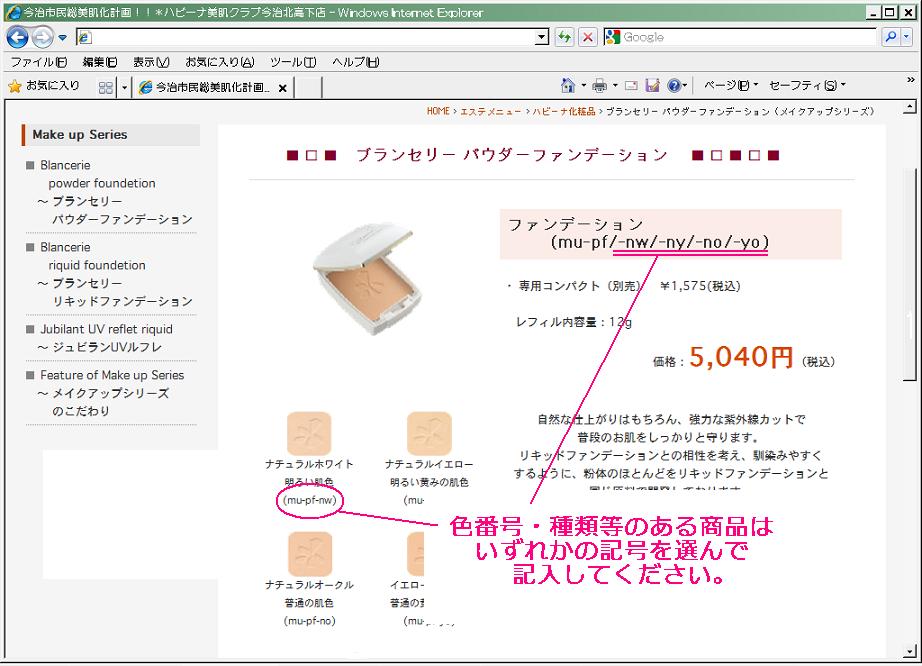Open the お気に入り(A) menu

click(220, 62)
